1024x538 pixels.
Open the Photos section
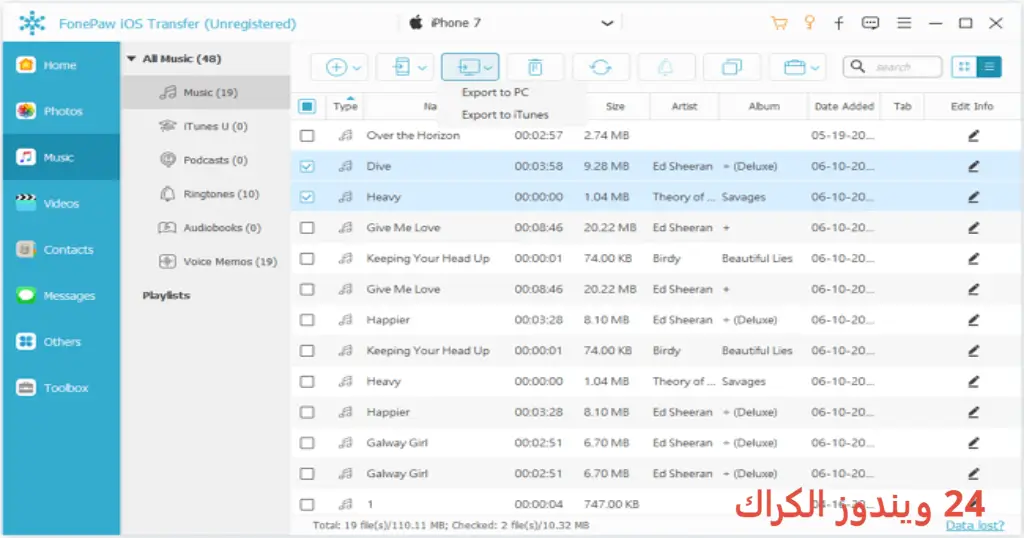click(60, 111)
